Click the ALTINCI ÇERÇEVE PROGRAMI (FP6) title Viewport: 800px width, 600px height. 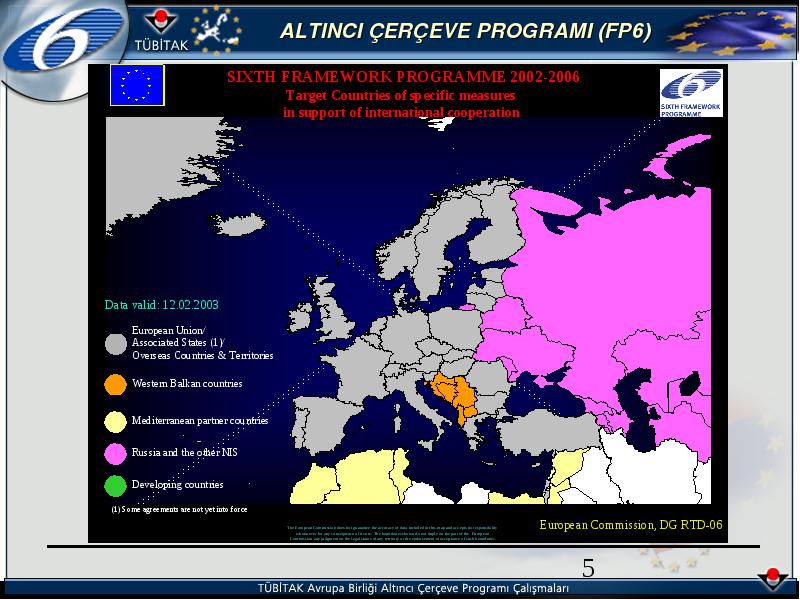click(x=466, y=32)
